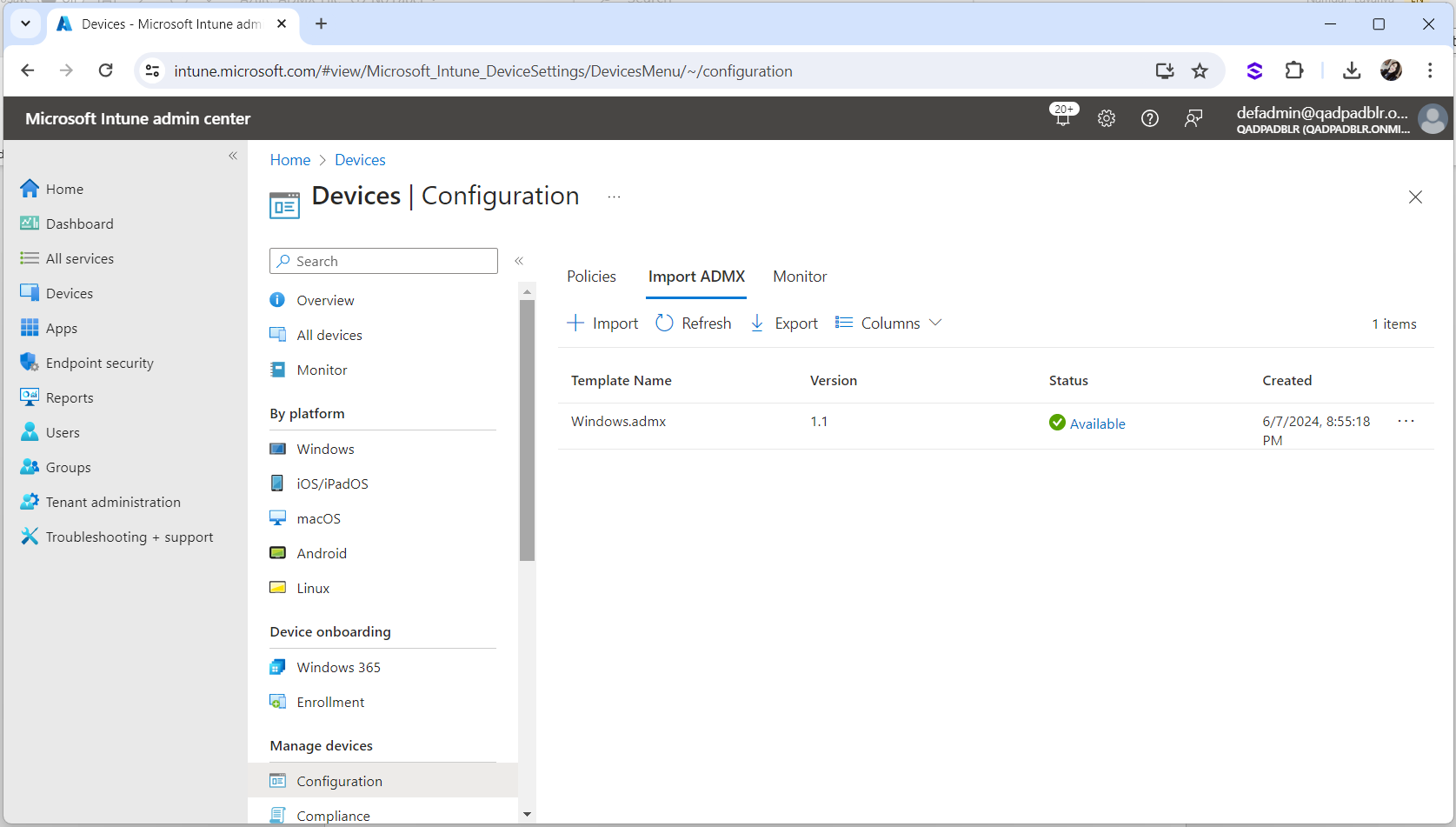Focus the Devices menu search box

pos(383,261)
